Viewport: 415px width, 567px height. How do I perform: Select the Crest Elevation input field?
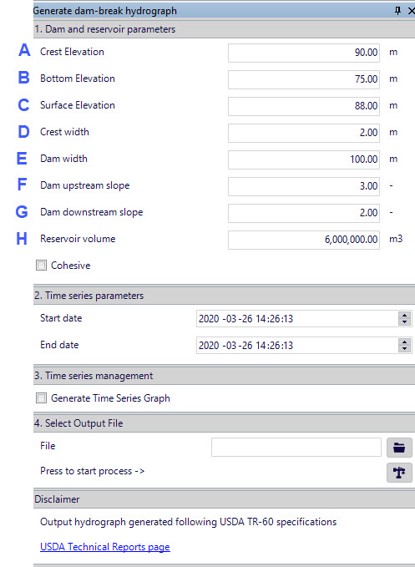point(304,53)
